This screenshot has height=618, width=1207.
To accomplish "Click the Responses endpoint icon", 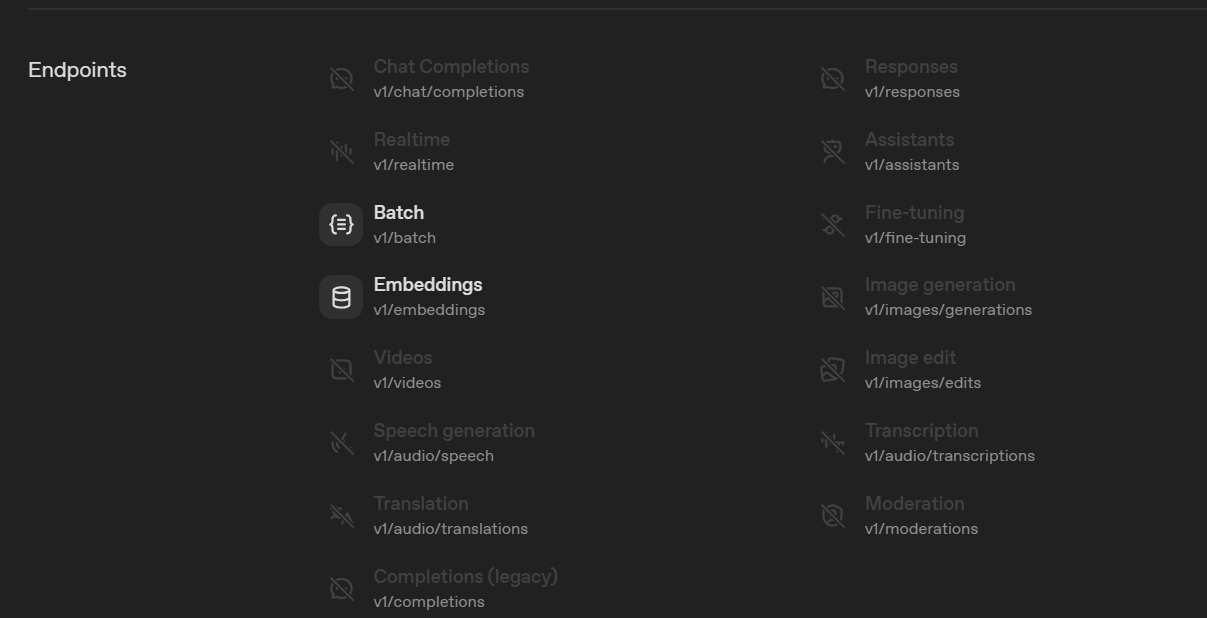I will click(x=832, y=78).
